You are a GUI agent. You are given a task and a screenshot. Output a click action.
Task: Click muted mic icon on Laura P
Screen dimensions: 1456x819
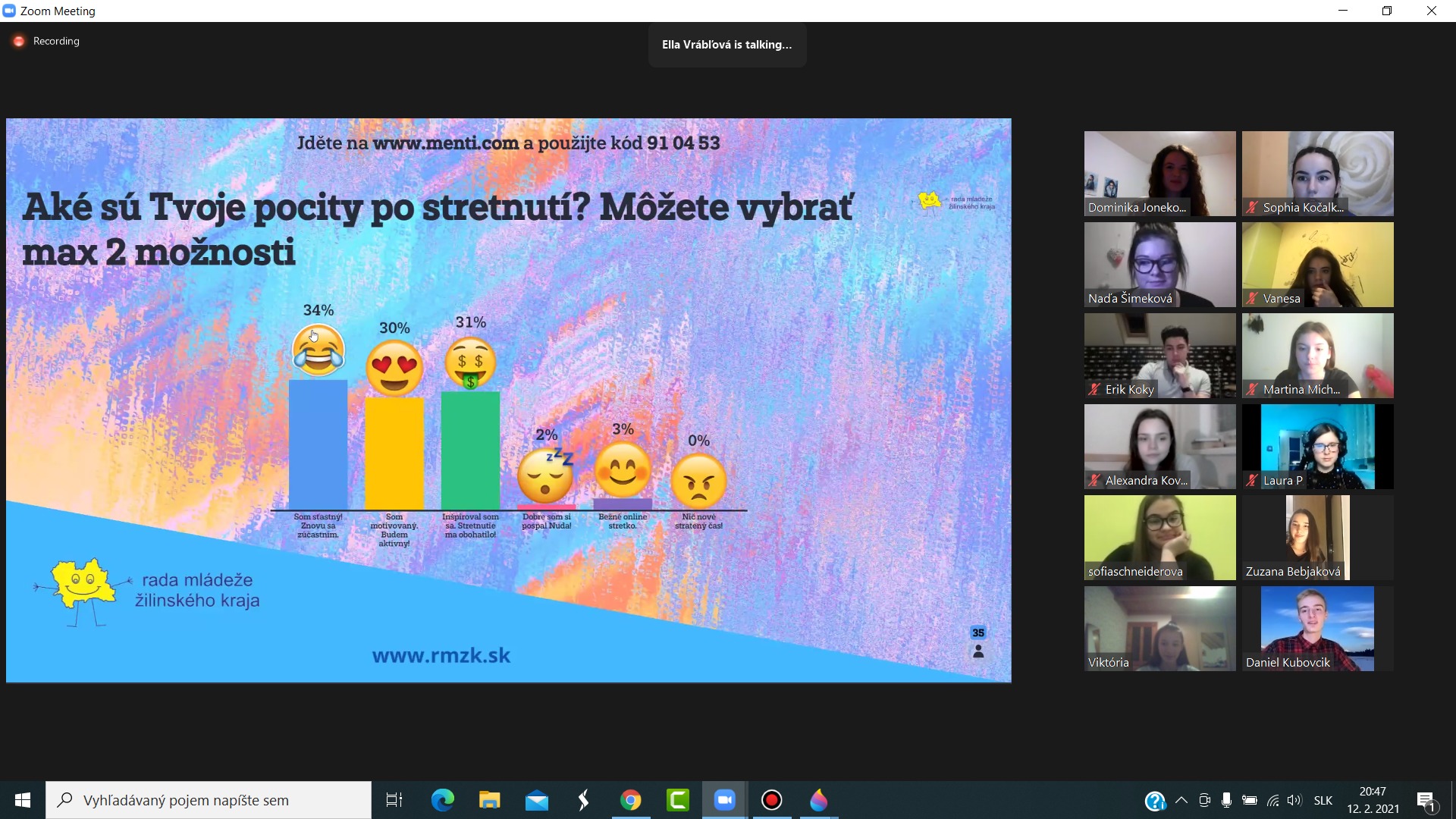(x=1253, y=480)
